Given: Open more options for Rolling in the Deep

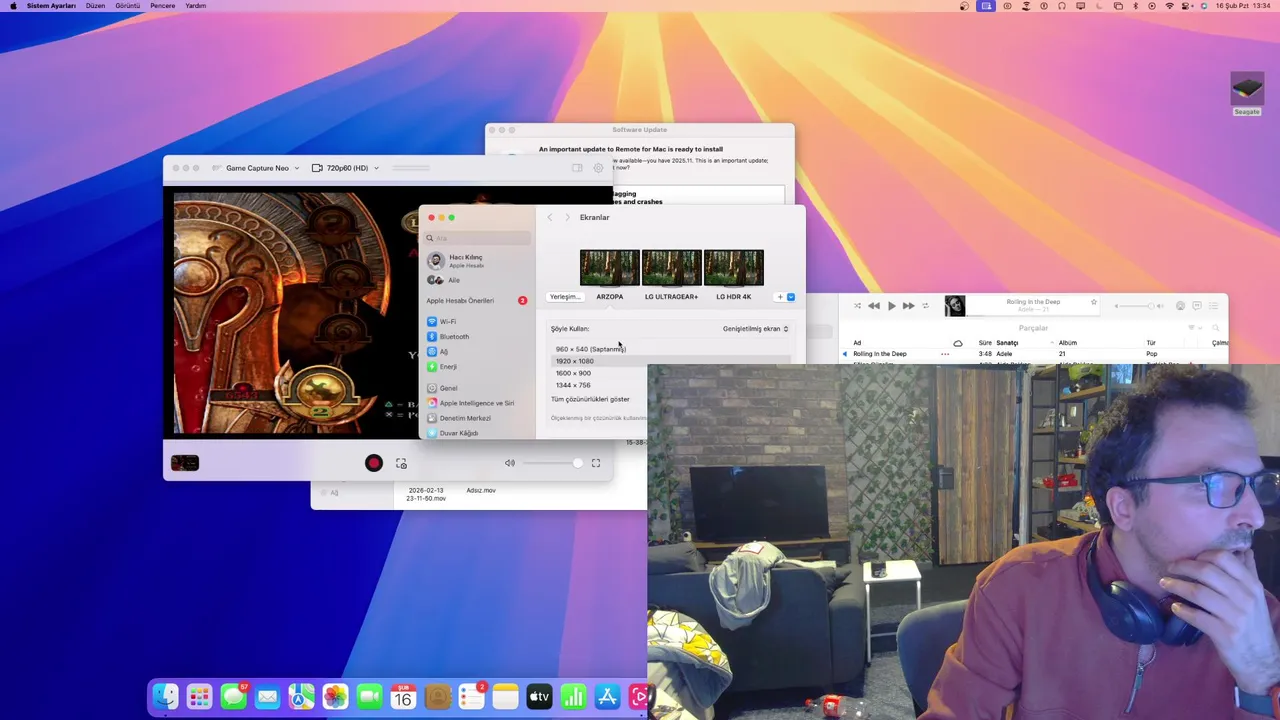Looking at the screenshot, I should tap(945, 354).
